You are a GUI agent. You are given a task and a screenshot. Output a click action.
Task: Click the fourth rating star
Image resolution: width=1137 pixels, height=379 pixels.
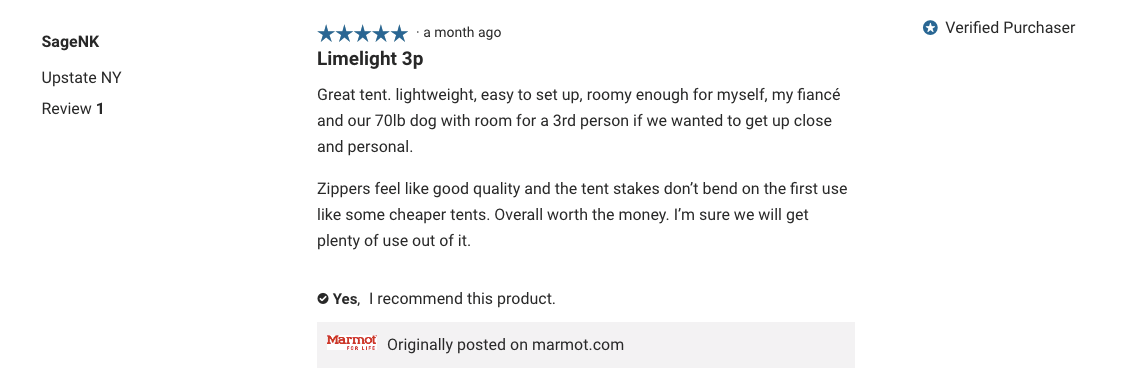381,33
